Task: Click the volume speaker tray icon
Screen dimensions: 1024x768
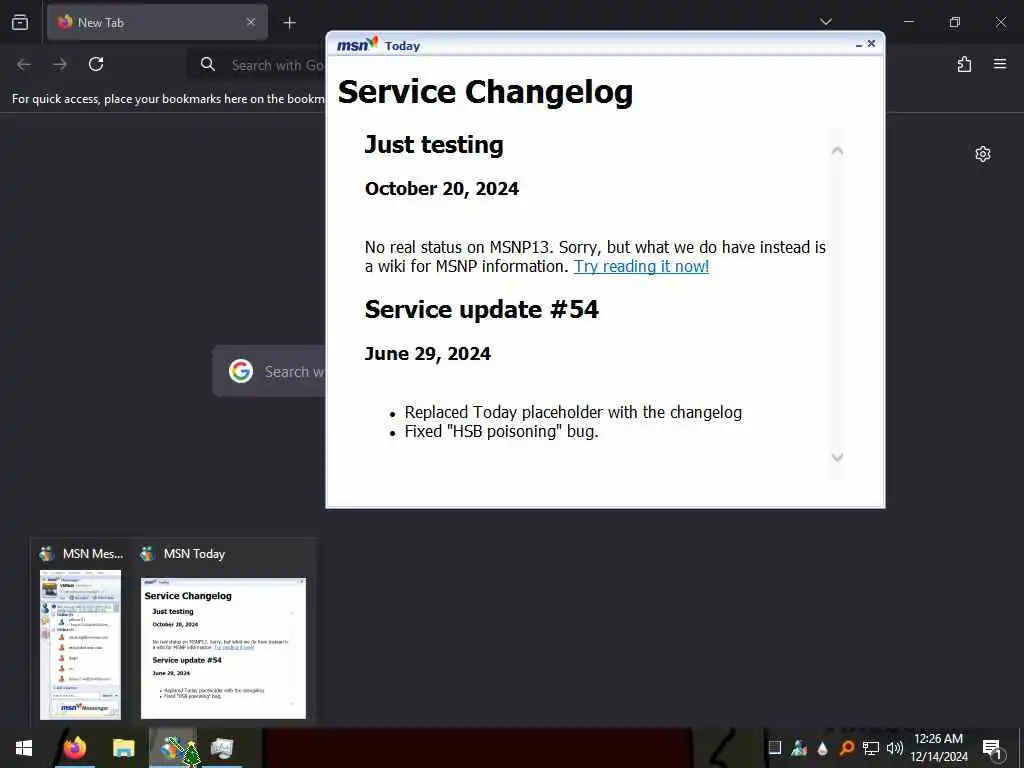Action: click(895, 748)
